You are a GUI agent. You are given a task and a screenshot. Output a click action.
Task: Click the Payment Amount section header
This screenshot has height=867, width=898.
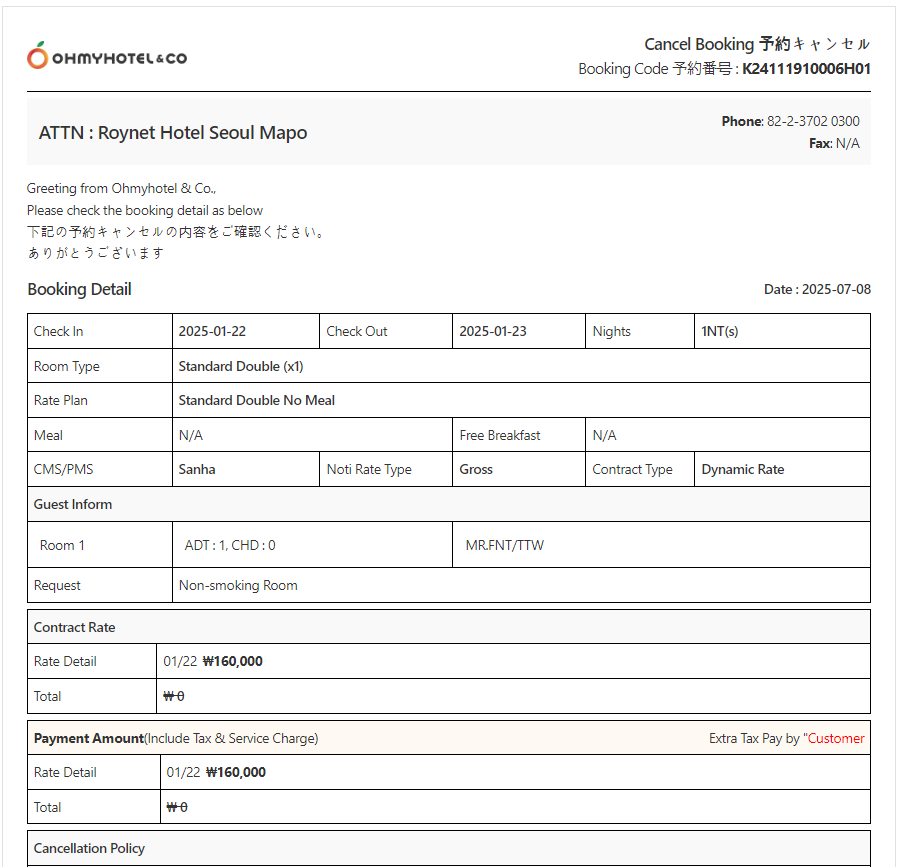pyautogui.click(x=89, y=738)
